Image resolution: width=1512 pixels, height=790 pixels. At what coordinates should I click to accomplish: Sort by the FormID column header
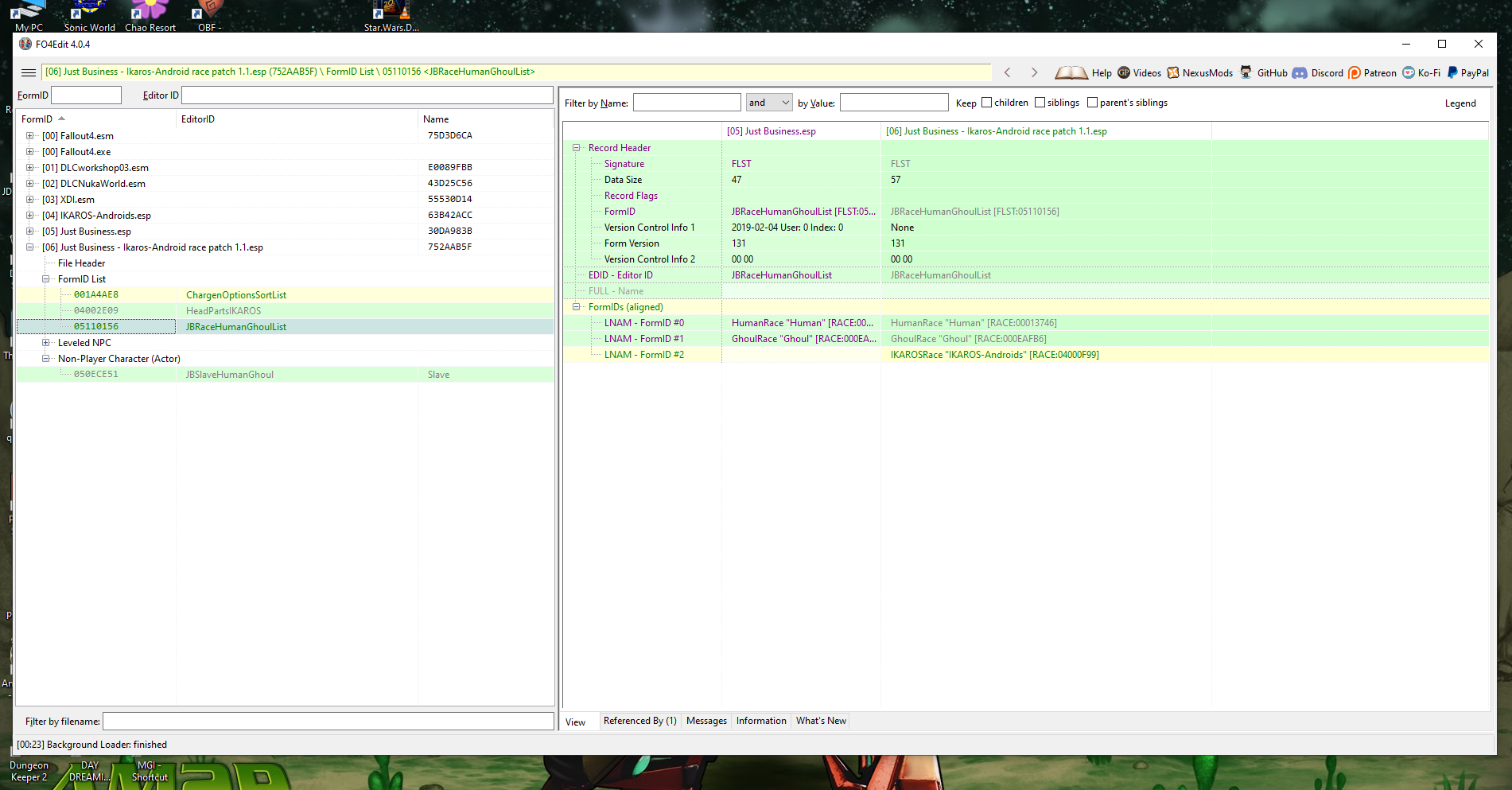tap(96, 119)
